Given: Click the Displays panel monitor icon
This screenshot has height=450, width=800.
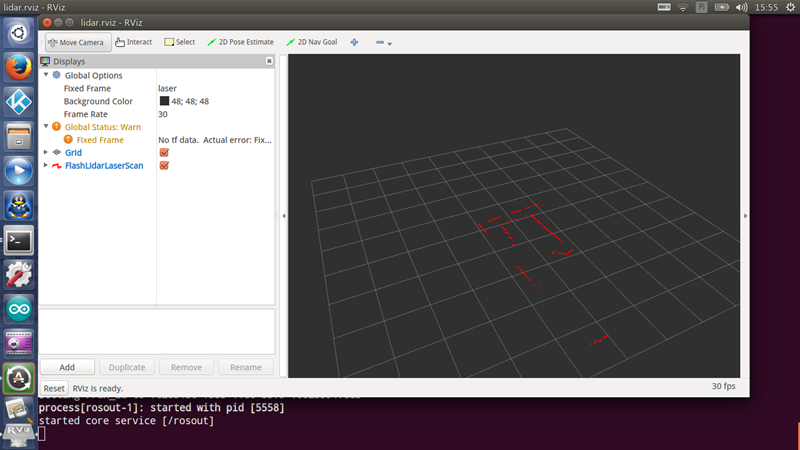Looking at the screenshot, I should pyautogui.click(x=45, y=61).
